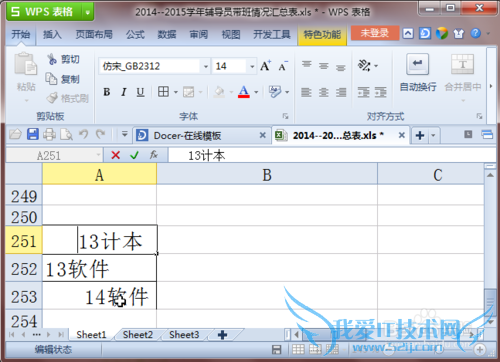Align text to top
This screenshot has height=362, width=500.
pyautogui.click(x=307, y=64)
